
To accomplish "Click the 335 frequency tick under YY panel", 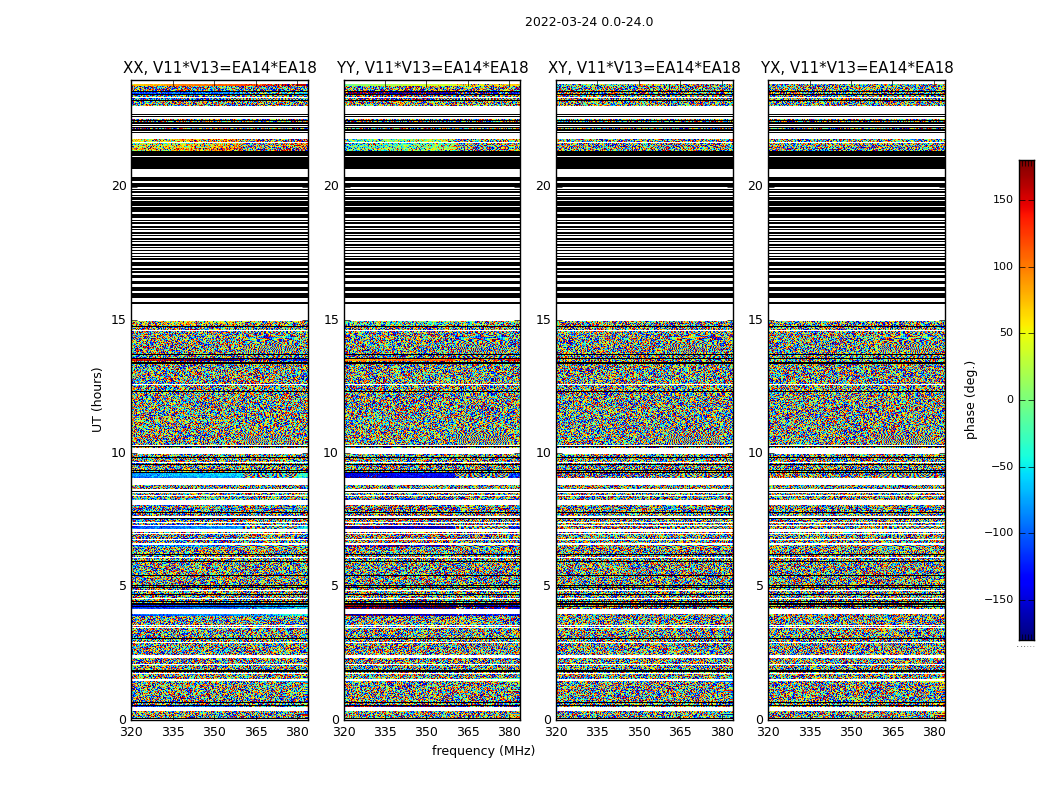I will 385,732.
